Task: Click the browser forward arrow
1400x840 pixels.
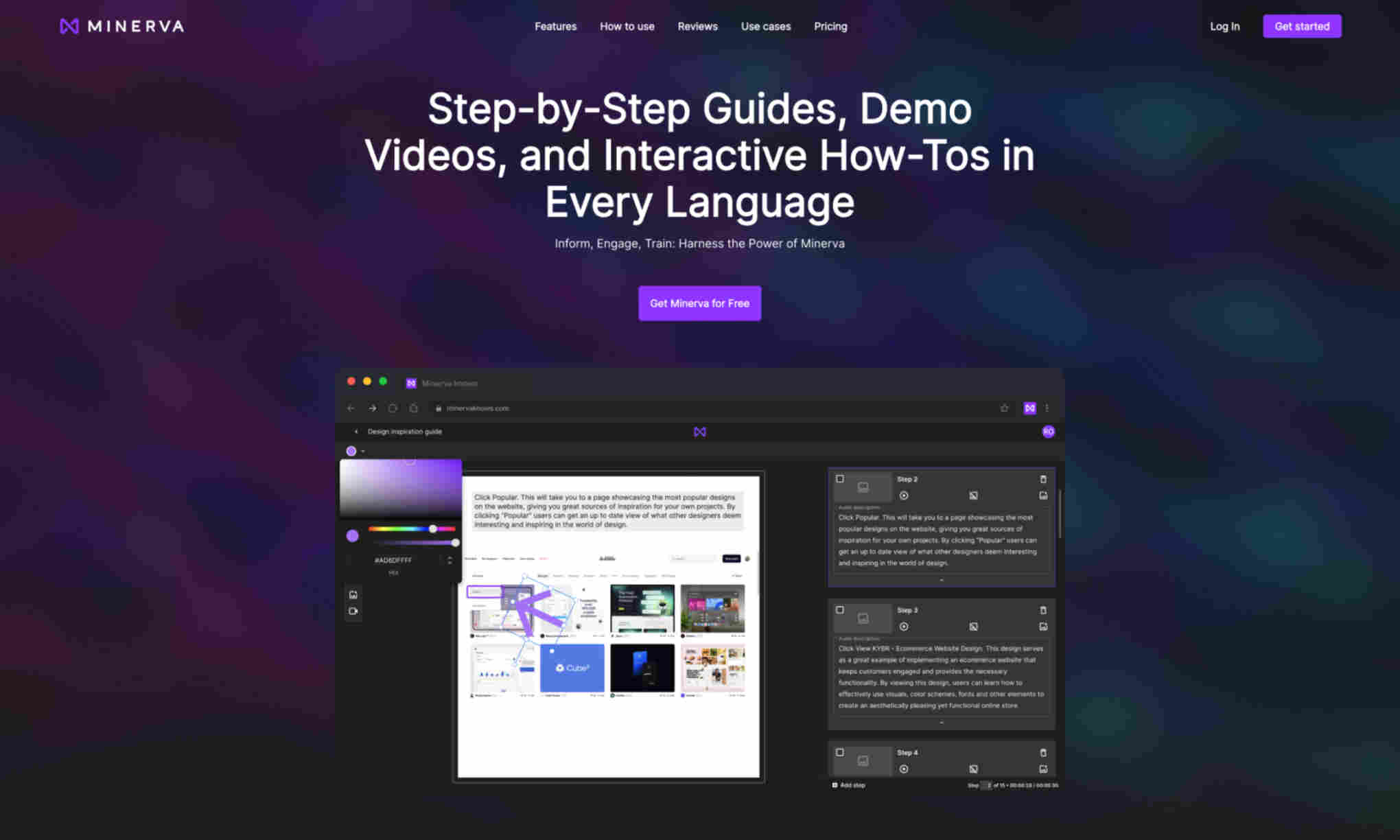Action: point(372,408)
